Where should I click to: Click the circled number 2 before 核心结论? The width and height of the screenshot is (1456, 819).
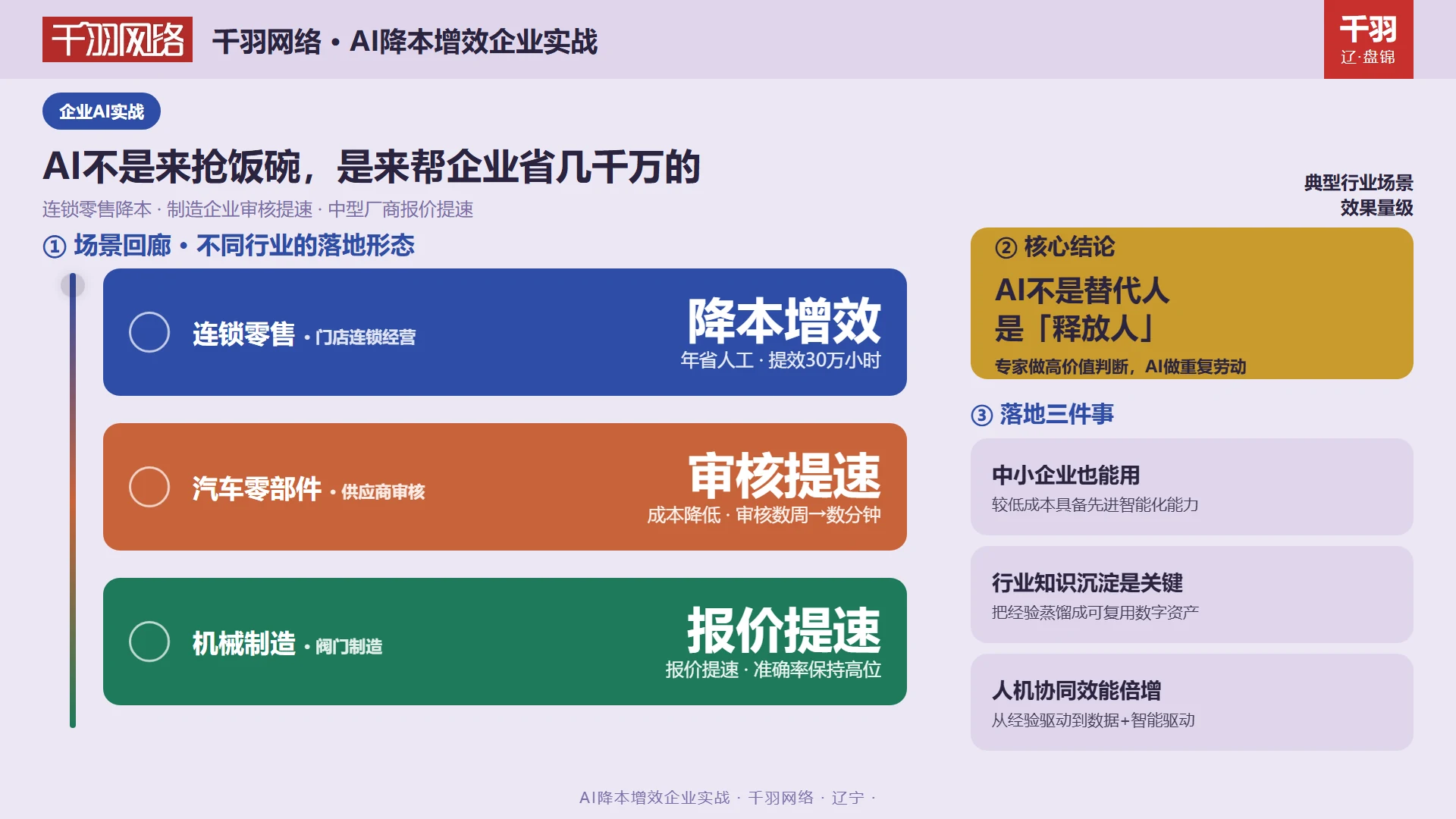coord(1006,247)
